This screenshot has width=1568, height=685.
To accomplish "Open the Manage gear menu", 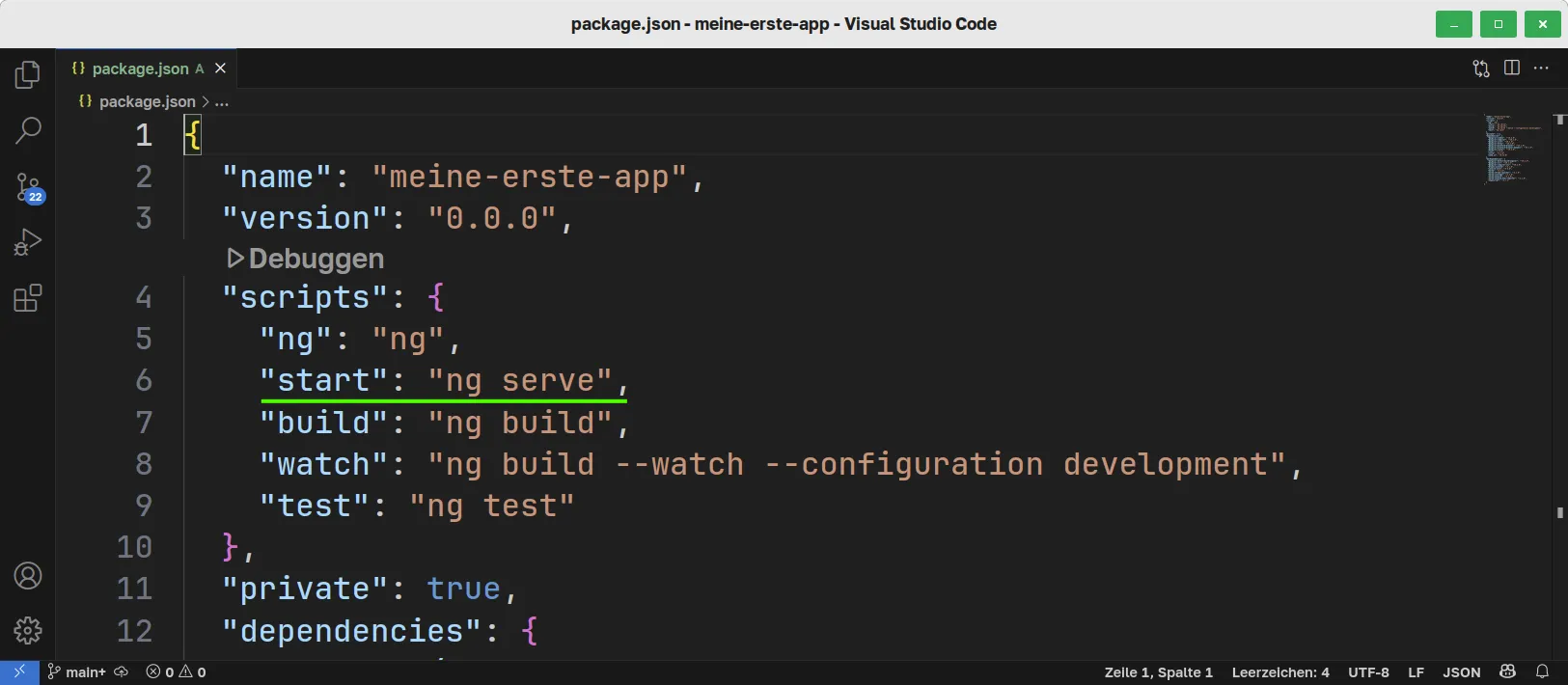I will click(28, 631).
